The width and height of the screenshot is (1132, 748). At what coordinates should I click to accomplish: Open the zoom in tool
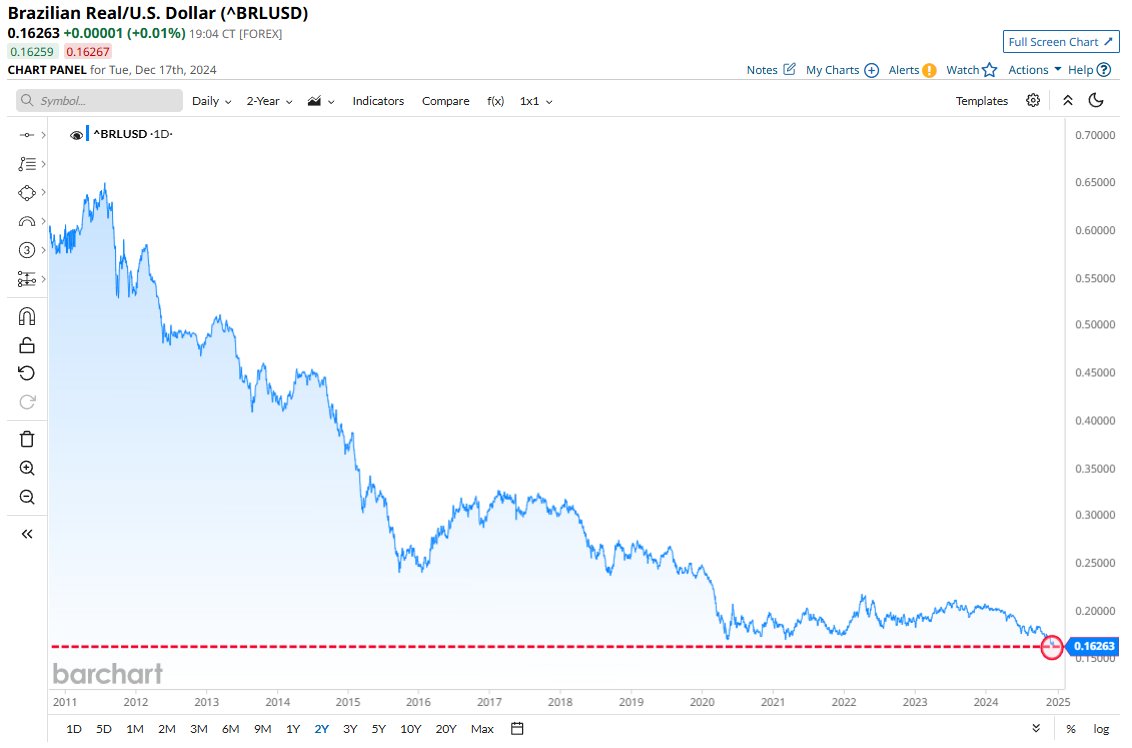click(27, 467)
